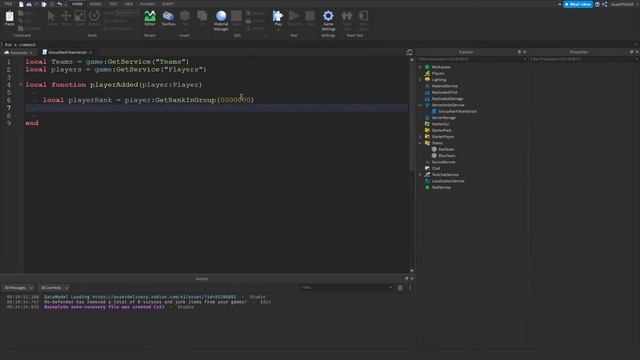
Task: Click the What's New button
Action: [578, 4]
